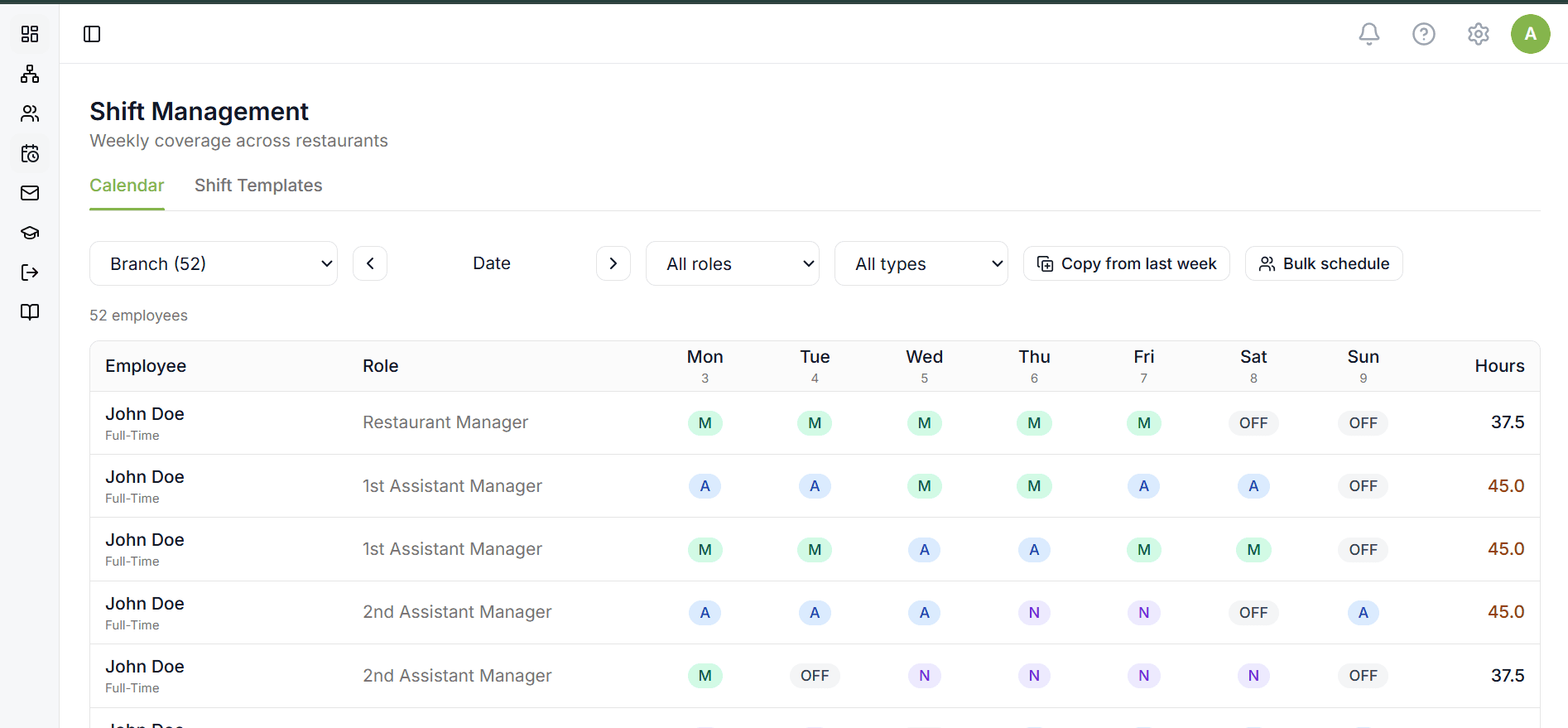The width and height of the screenshot is (1568, 728).
Task: Open the shift calendar clock sidebar icon
Action: tap(30, 153)
